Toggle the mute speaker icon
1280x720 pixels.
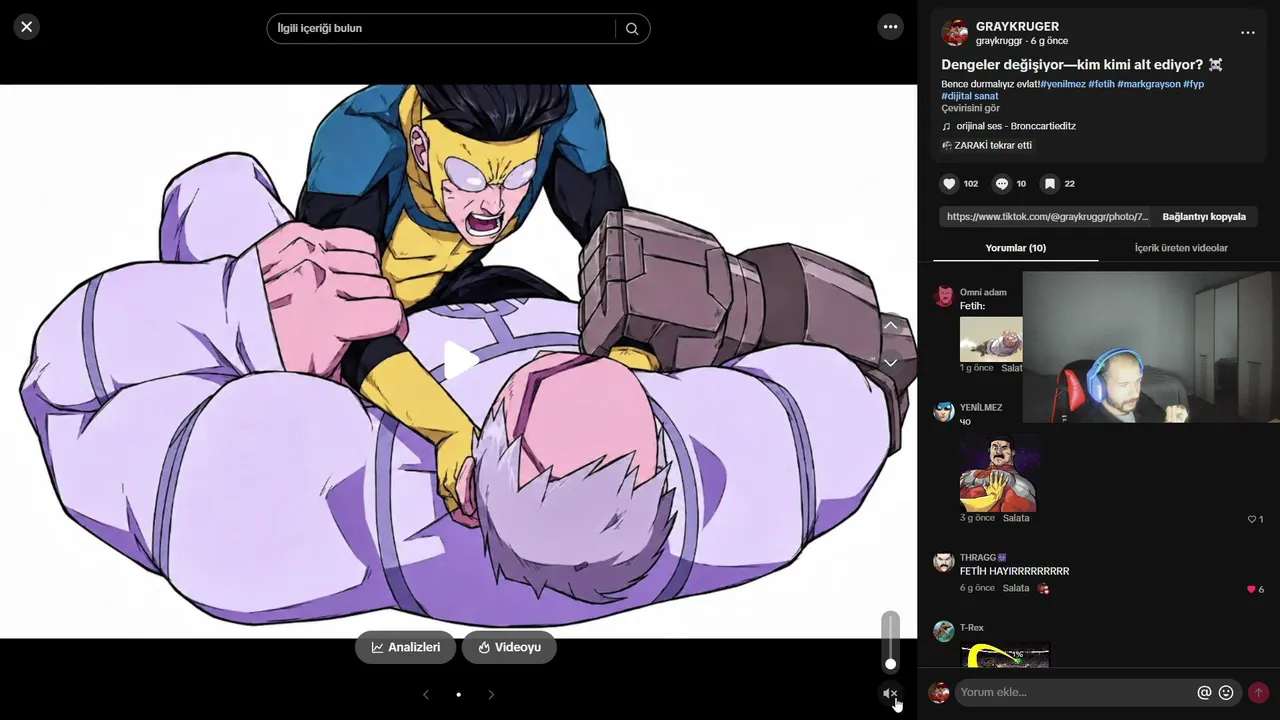[x=890, y=693]
